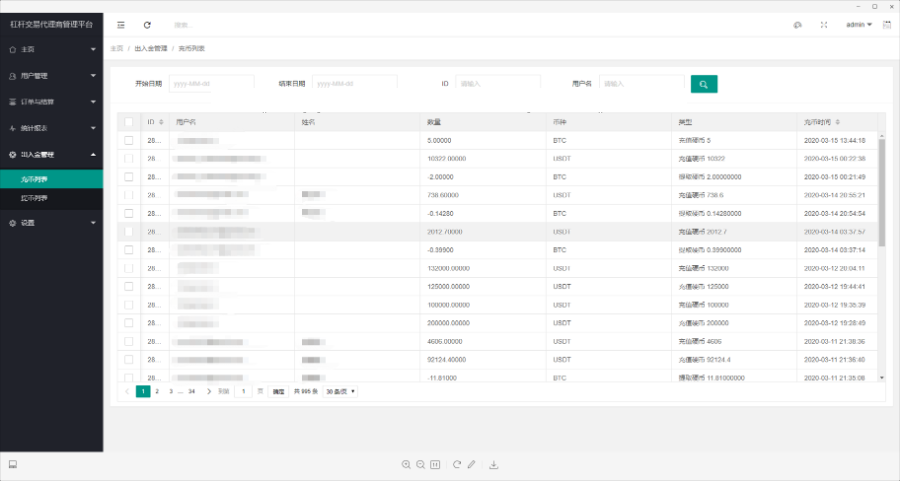Click the zoom in icon in bottom toolbar
The width and height of the screenshot is (900, 481).
406,464
